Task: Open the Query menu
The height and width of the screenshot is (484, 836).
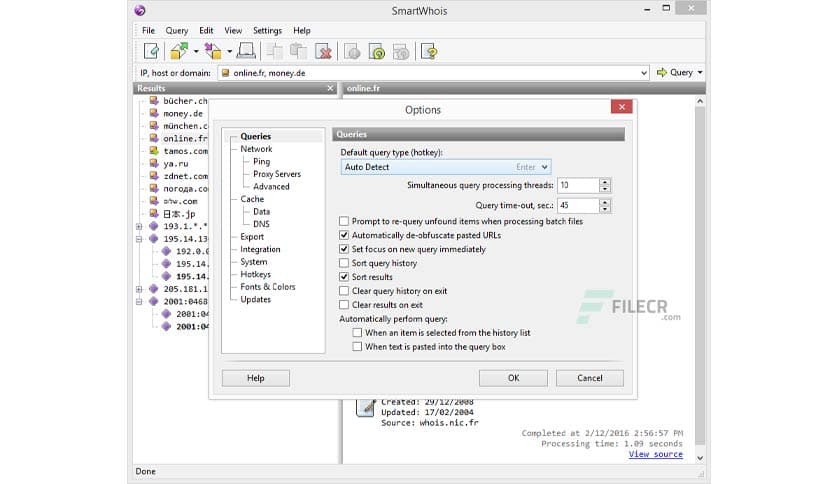Action: 176,30
